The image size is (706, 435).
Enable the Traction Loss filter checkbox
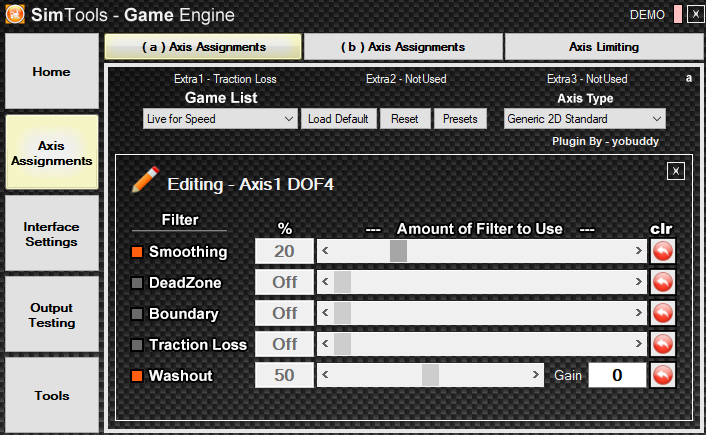[x=137, y=345]
